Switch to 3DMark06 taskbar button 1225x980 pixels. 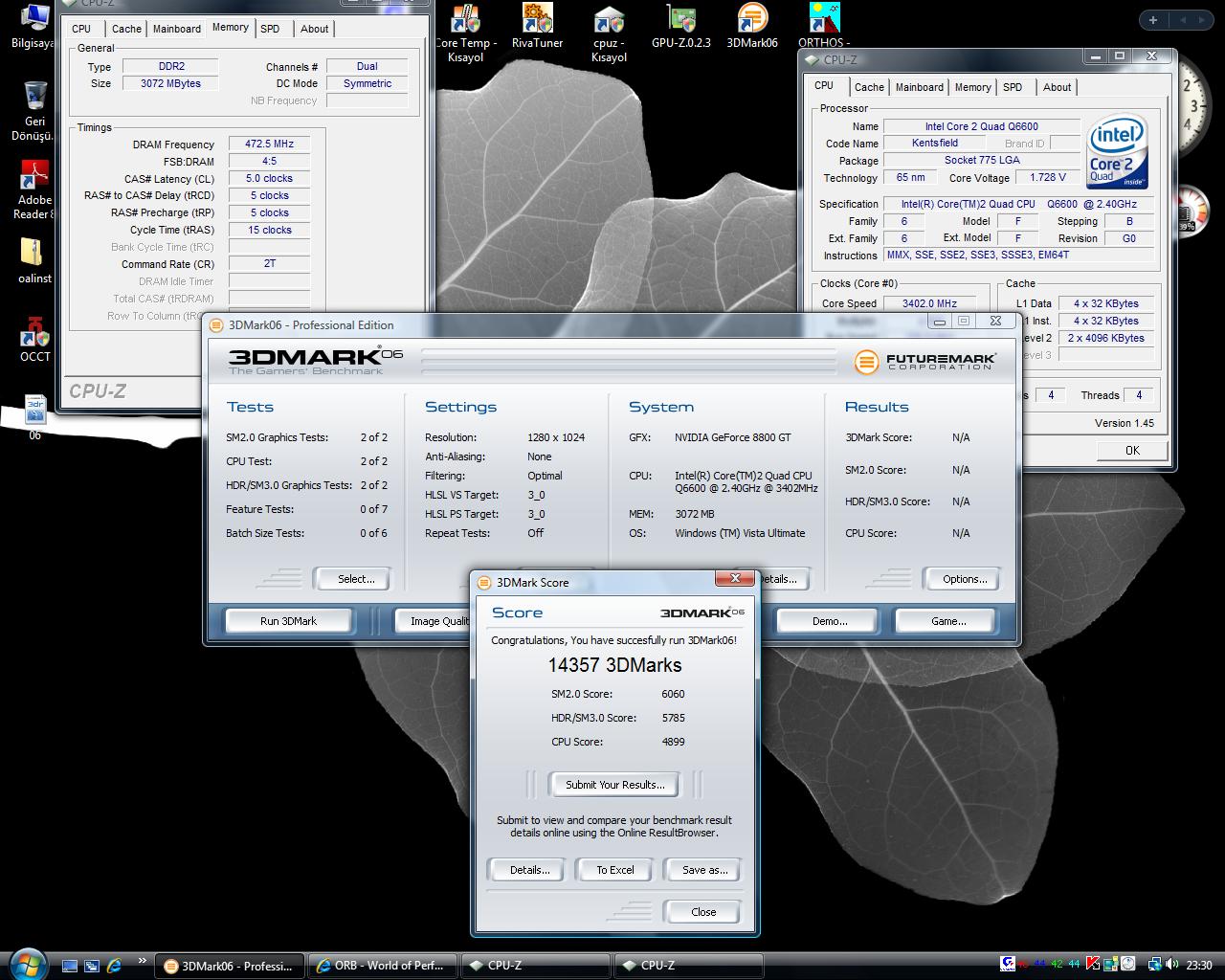pos(230,966)
